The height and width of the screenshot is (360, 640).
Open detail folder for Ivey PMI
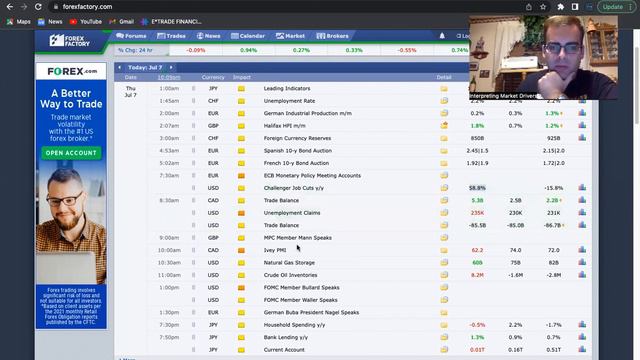[444, 250]
